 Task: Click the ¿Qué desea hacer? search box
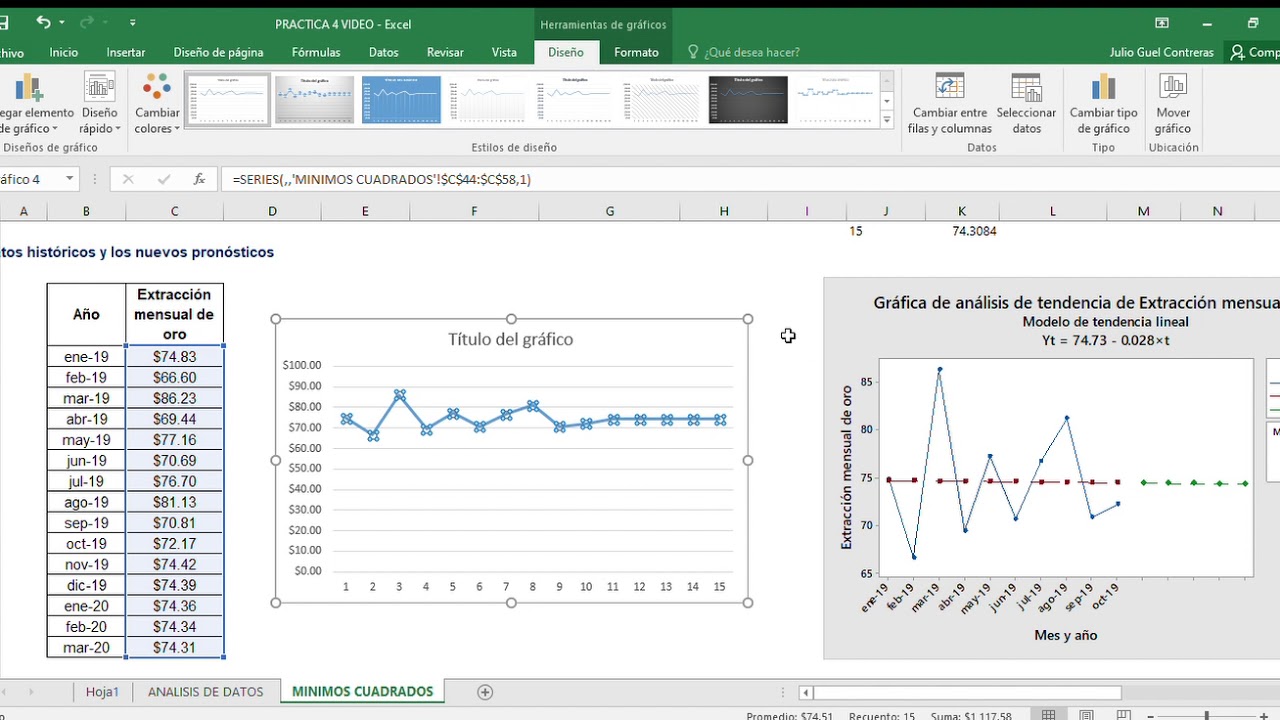point(751,52)
